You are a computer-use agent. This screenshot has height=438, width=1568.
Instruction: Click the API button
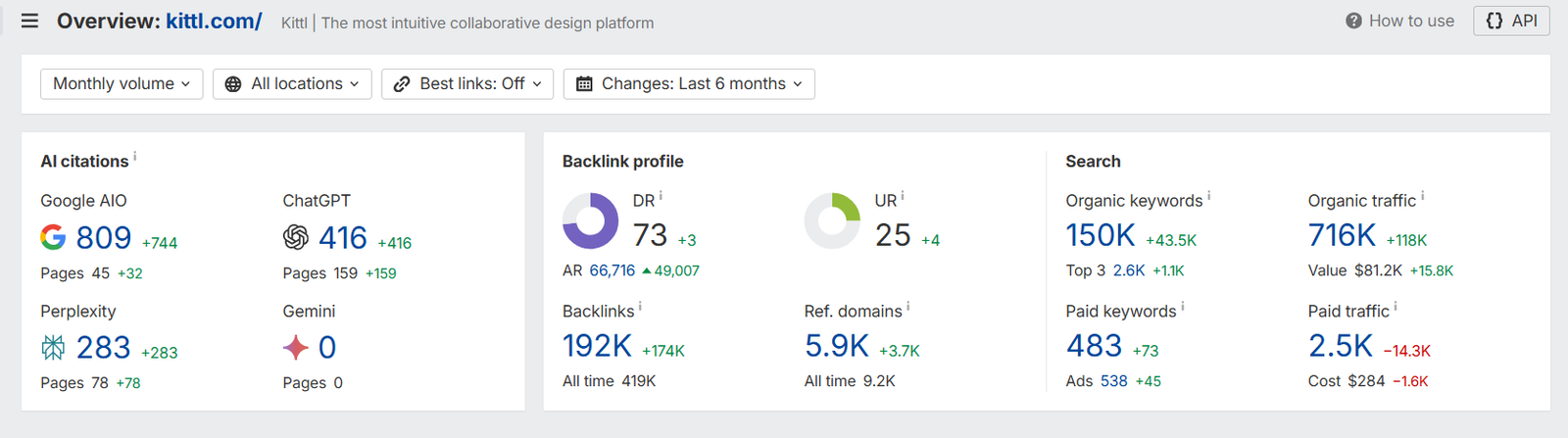(x=1511, y=21)
